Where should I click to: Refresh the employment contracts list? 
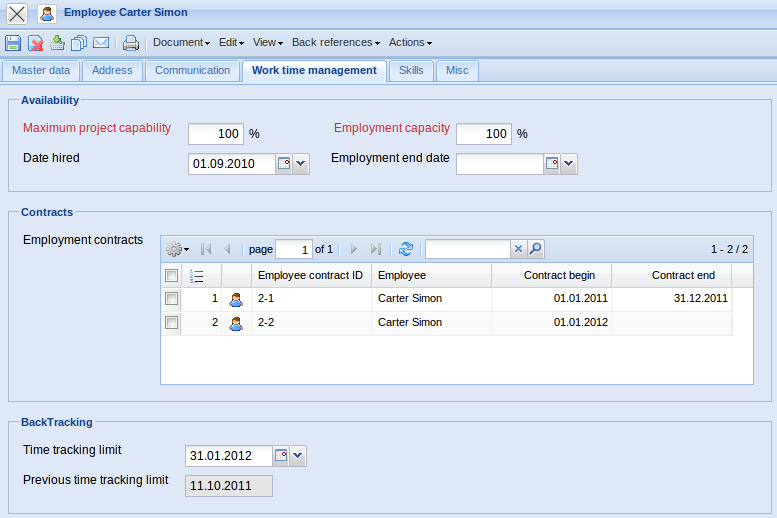[x=405, y=249]
